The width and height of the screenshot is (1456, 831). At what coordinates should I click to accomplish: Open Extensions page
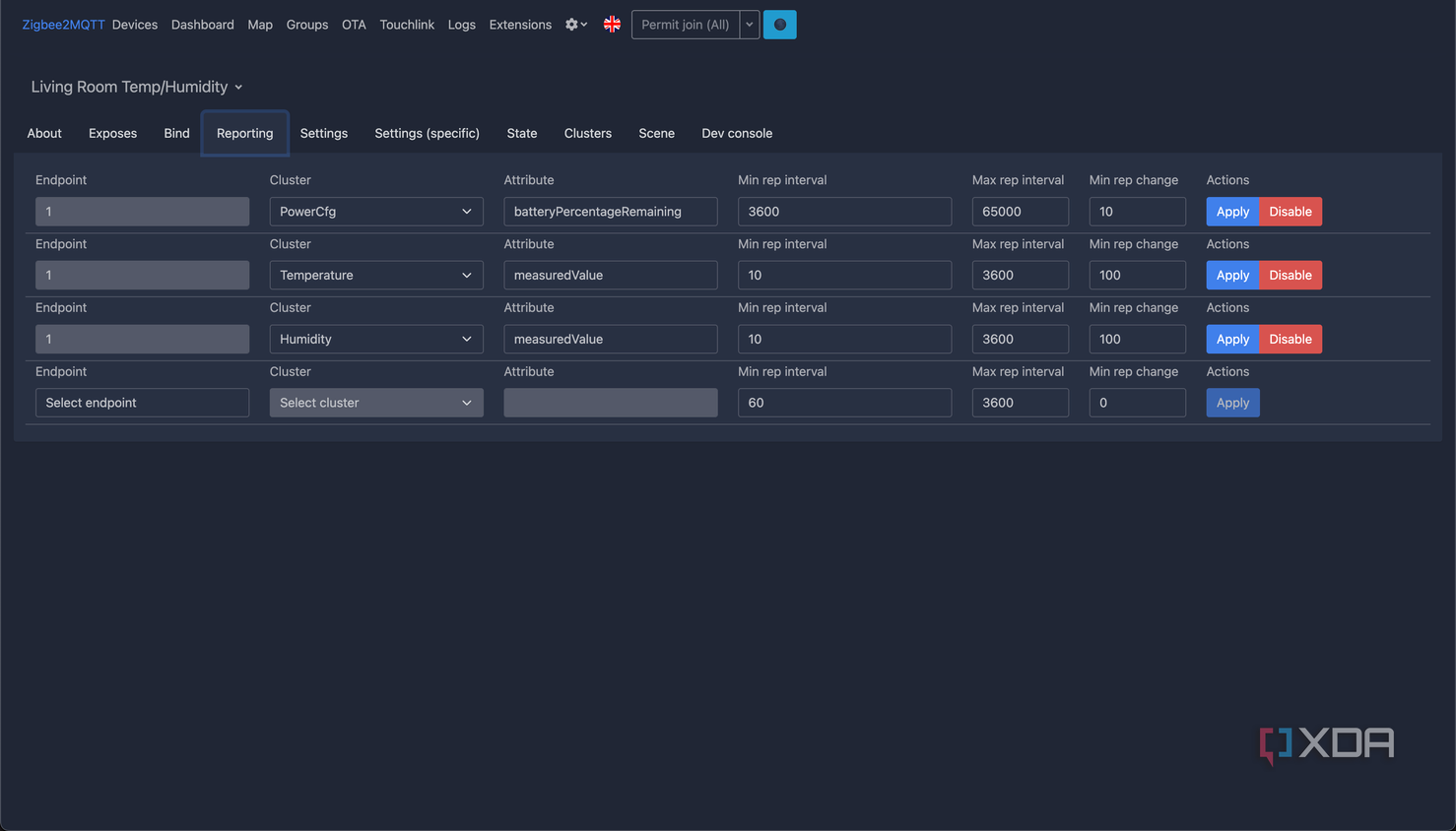520,25
